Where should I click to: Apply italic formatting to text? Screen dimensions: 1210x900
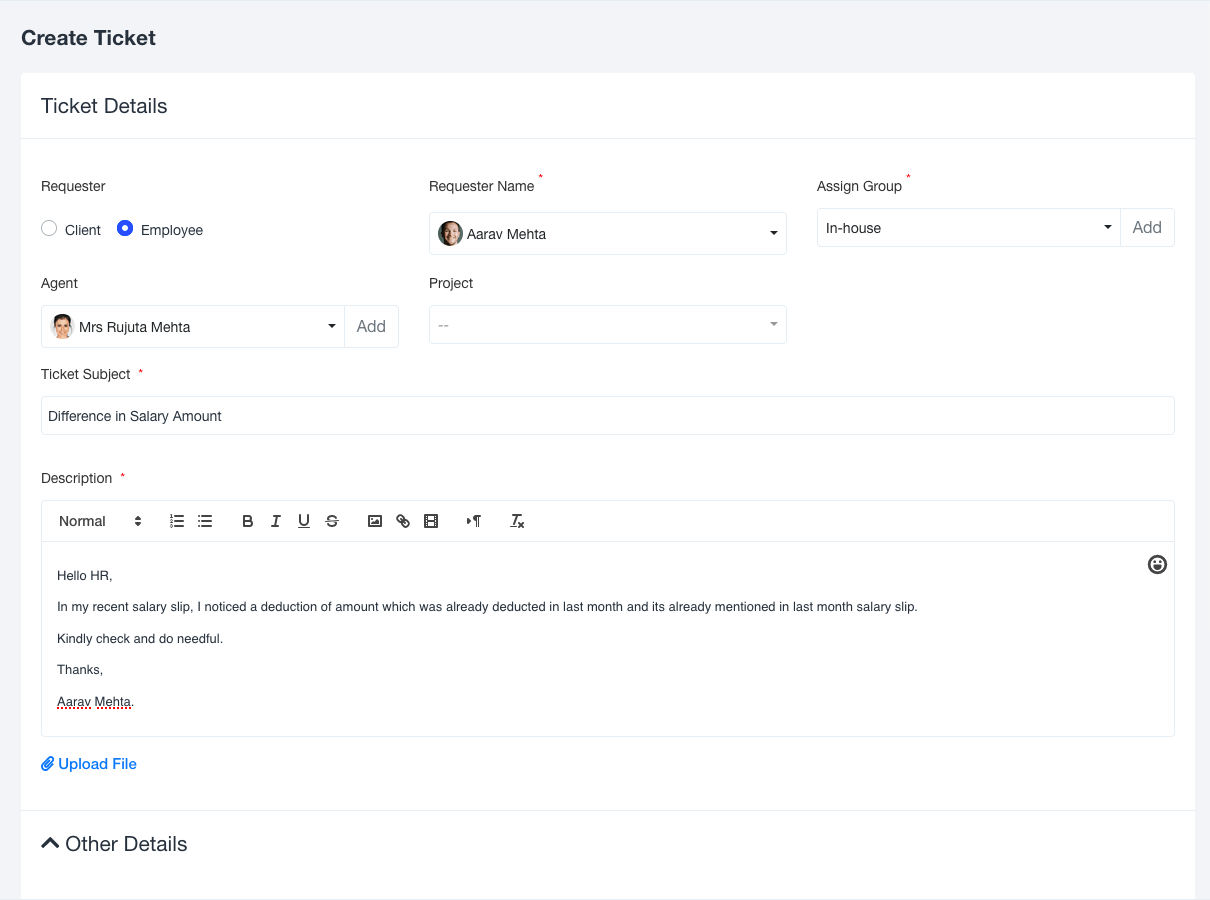click(x=276, y=521)
